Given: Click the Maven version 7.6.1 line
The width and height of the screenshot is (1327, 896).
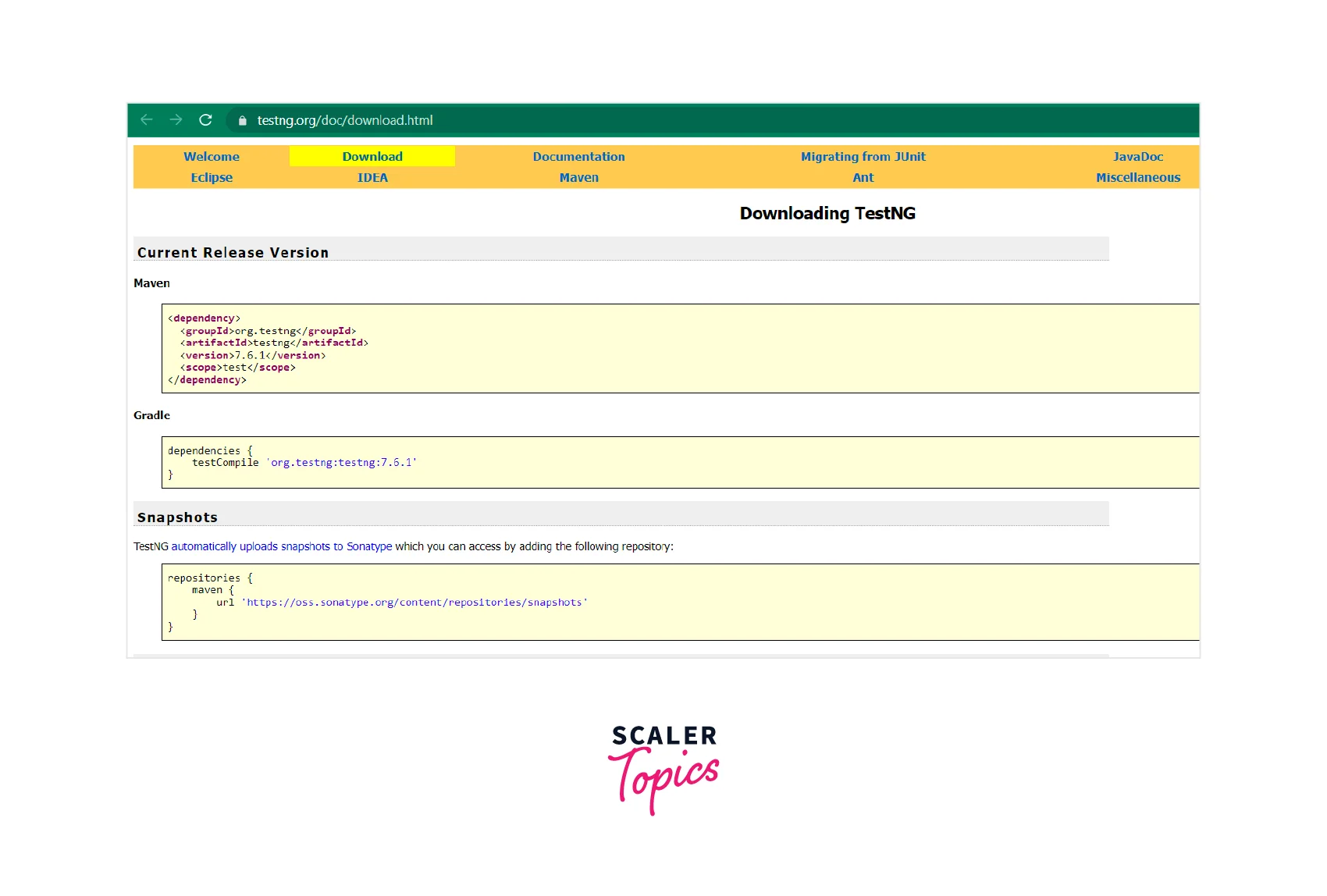Looking at the screenshot, I should point(253,356).
